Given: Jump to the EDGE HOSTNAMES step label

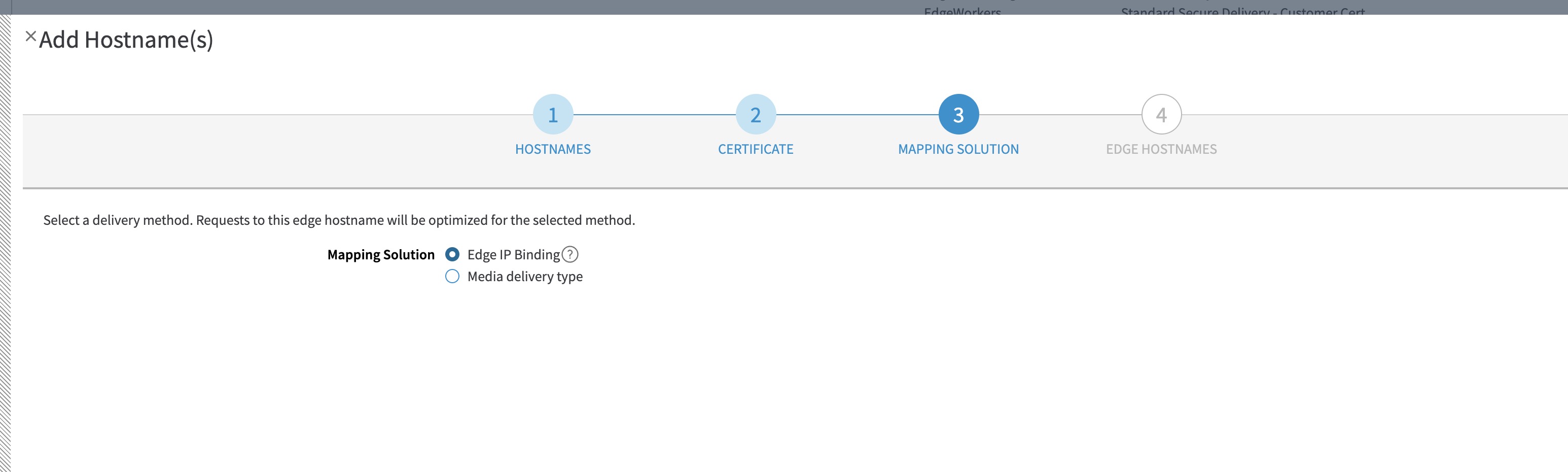Looking at the screenshot, I should [1161, 149].
